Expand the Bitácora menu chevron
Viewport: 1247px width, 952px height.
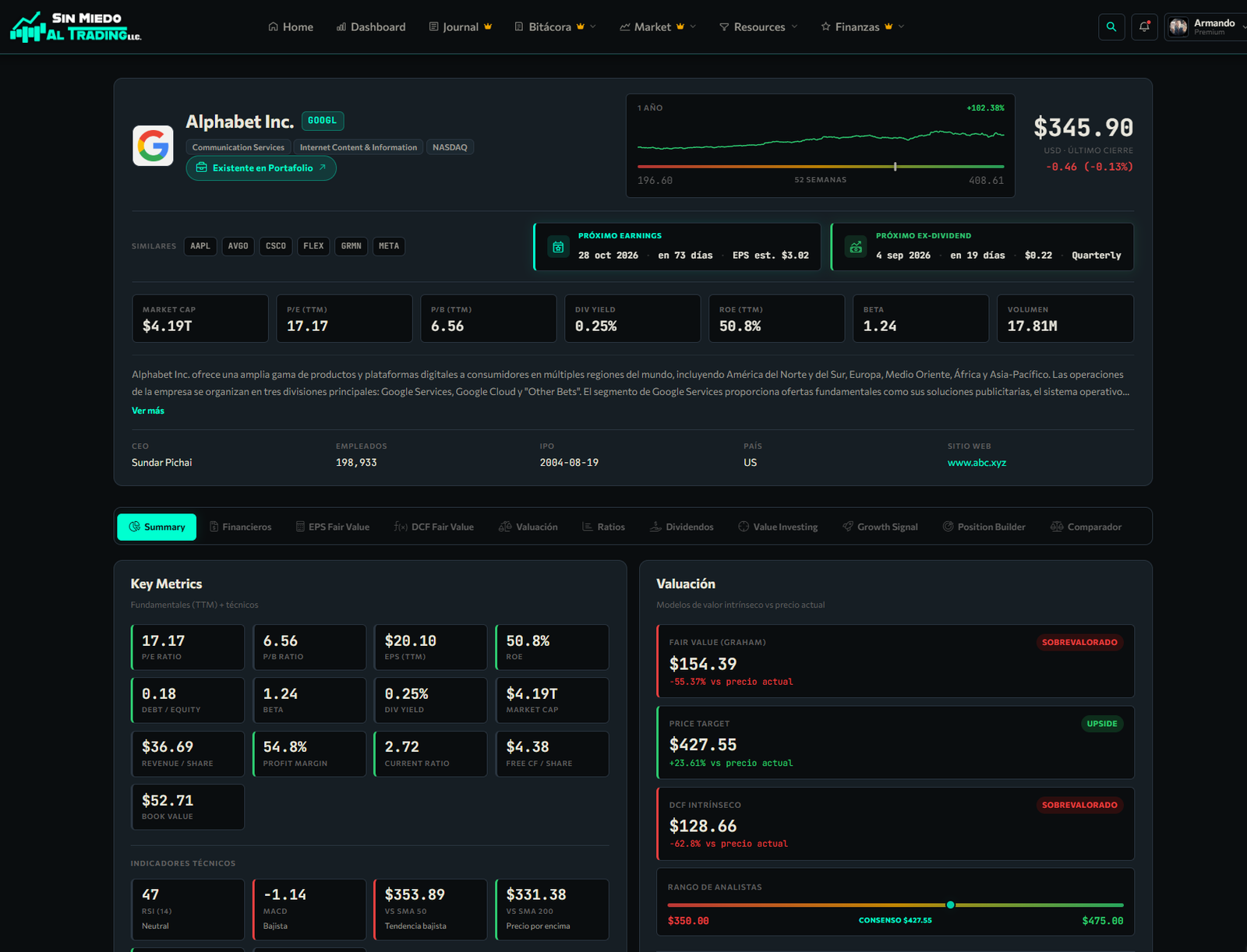tap(593, 26)
